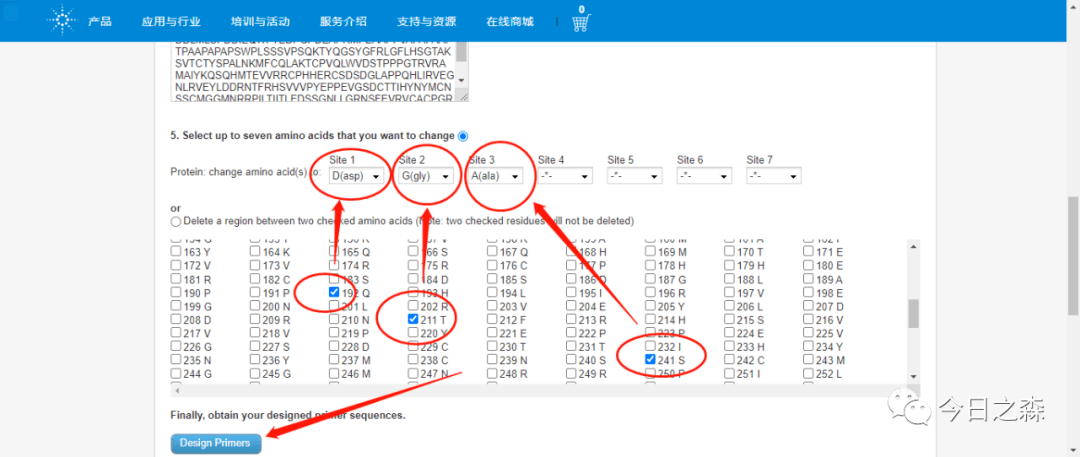
Task: Check the 185 S checkbox
Action: [x=492, y=279]
